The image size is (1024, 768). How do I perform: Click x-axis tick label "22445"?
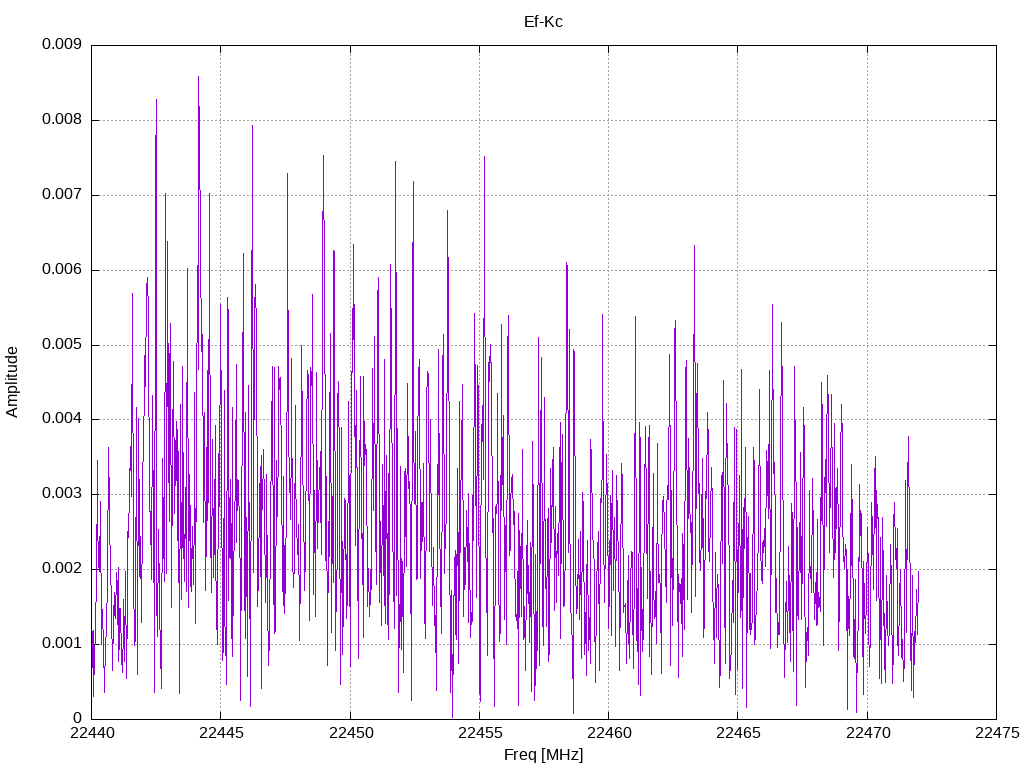[221, 733]
